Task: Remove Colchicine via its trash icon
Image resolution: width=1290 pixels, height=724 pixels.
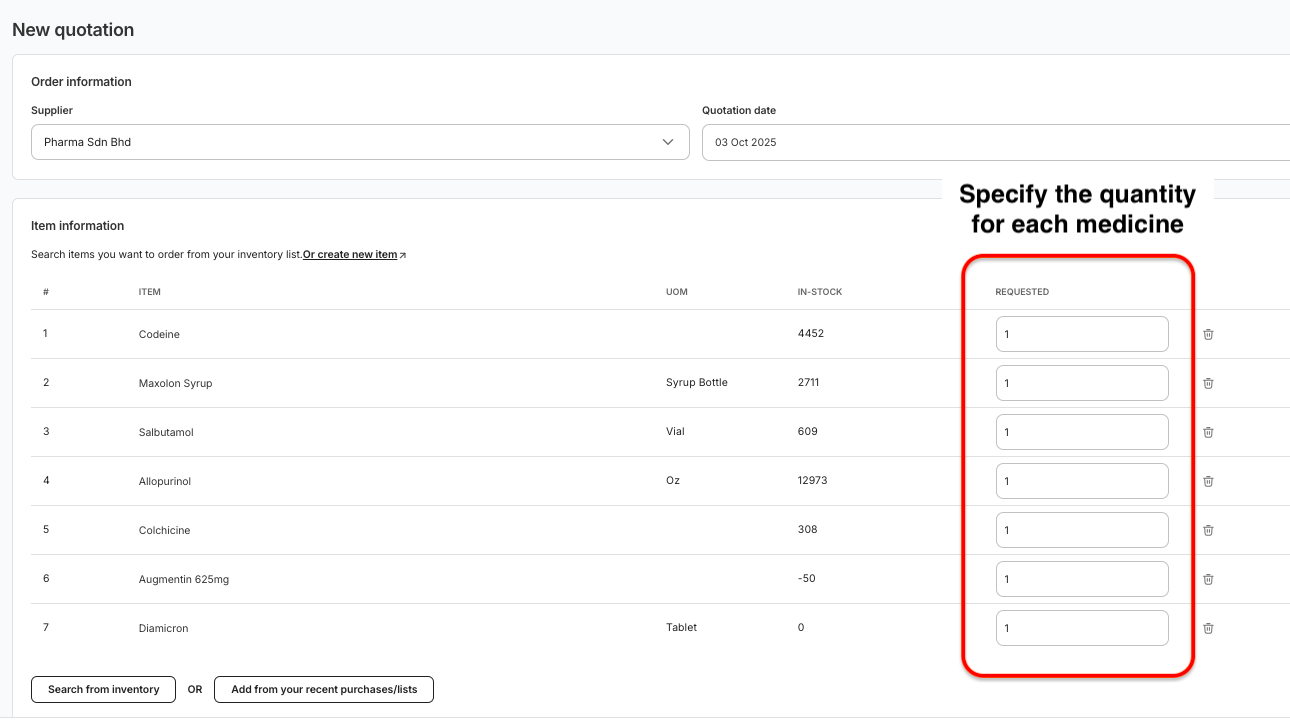Action: coord(1208,530)
